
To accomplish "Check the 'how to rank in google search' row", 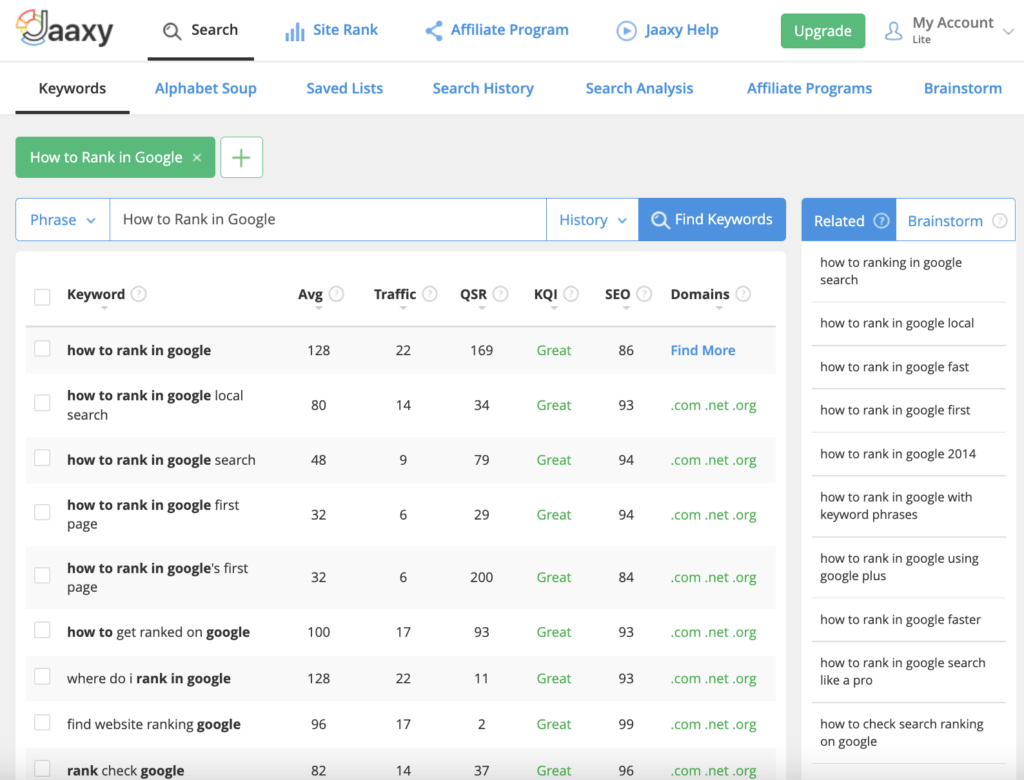I will (42, 457).
